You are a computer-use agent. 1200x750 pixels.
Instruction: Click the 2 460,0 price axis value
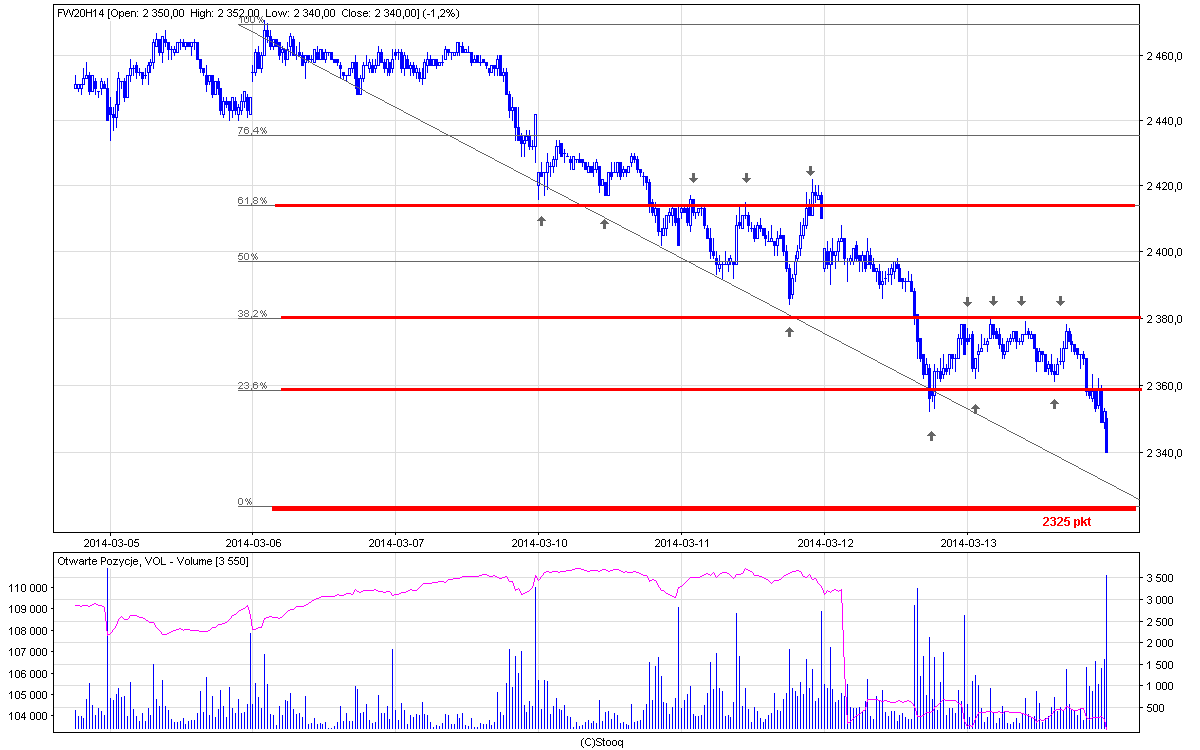click(1166, 58)
